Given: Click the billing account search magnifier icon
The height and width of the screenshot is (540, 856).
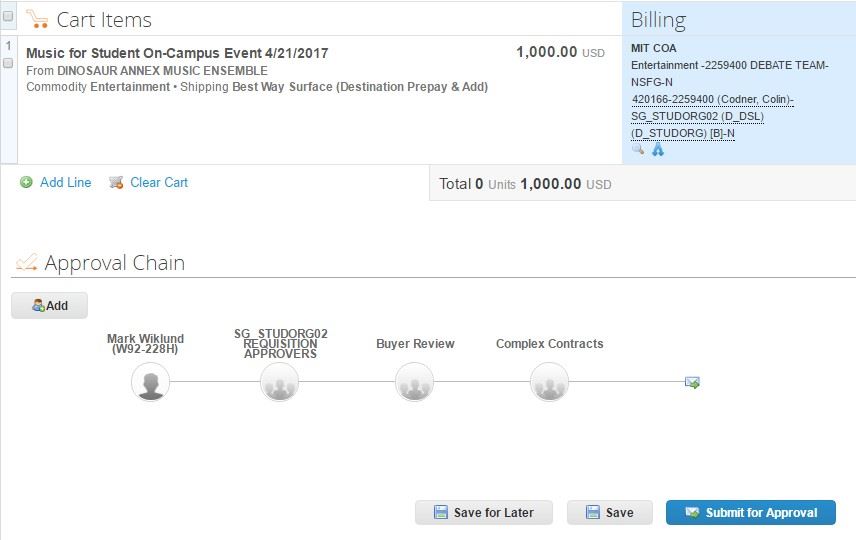Looking at the screenshot, I should pos(637,149).
